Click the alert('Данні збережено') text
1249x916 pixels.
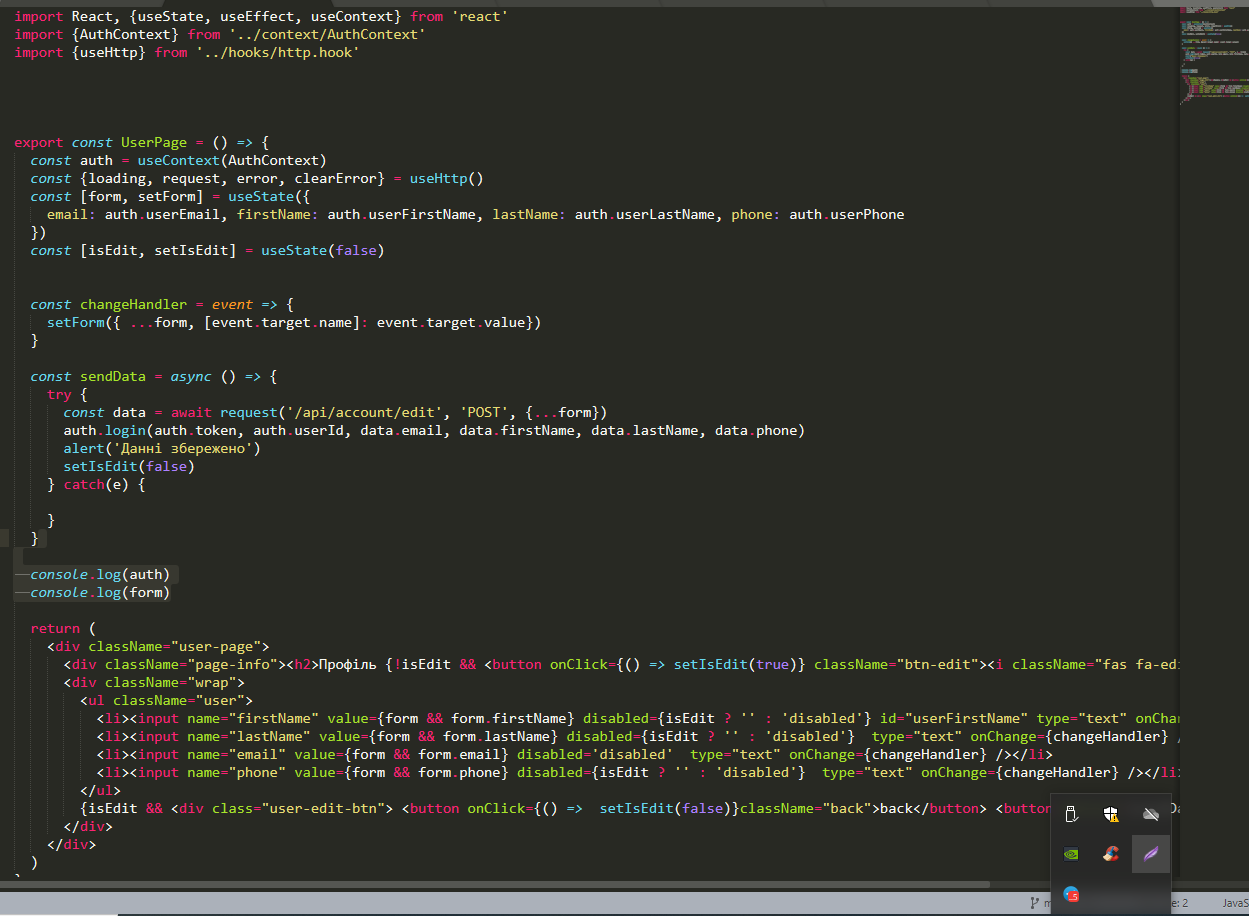pyautogui.click(x=162, y=448)
